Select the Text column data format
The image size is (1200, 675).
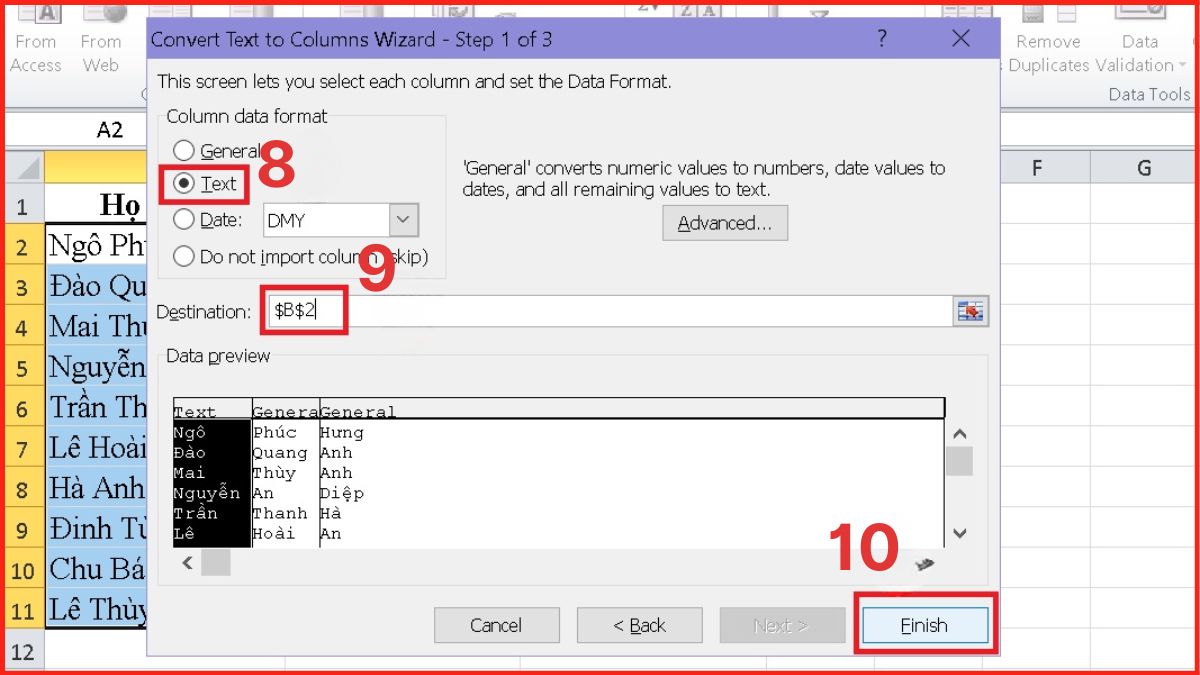185,184
